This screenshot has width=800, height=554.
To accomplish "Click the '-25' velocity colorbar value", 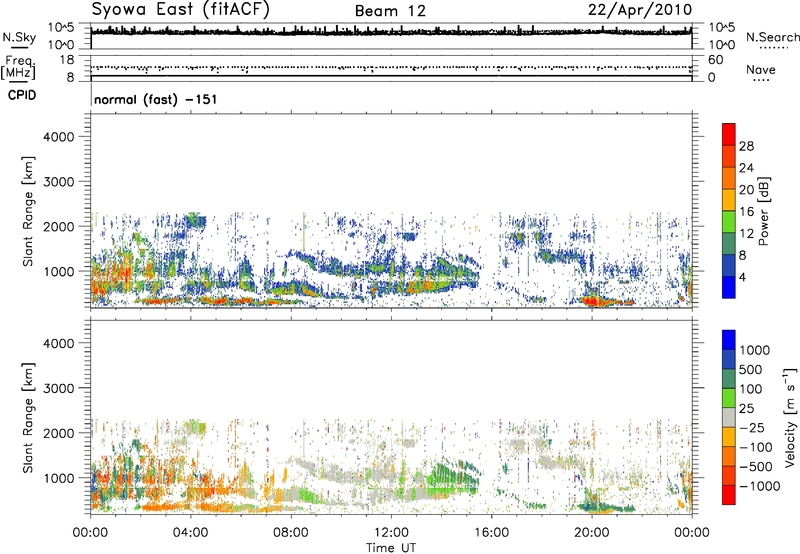I will coord(751,427).
